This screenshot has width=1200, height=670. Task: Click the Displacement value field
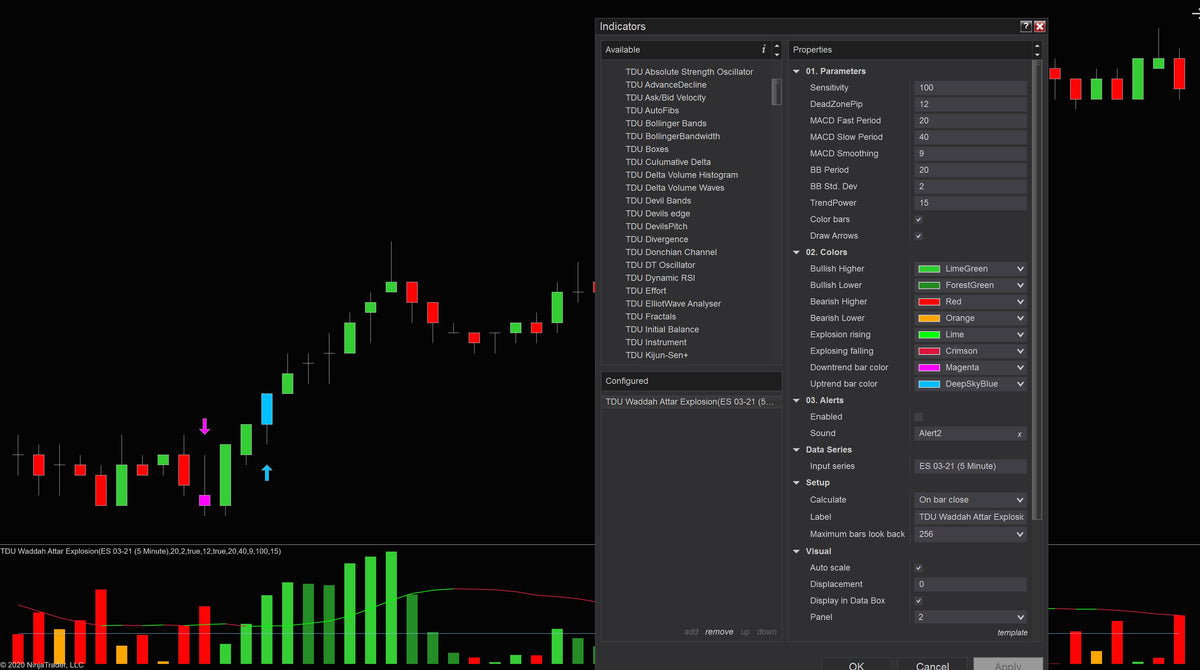click(x=971, y=584)
